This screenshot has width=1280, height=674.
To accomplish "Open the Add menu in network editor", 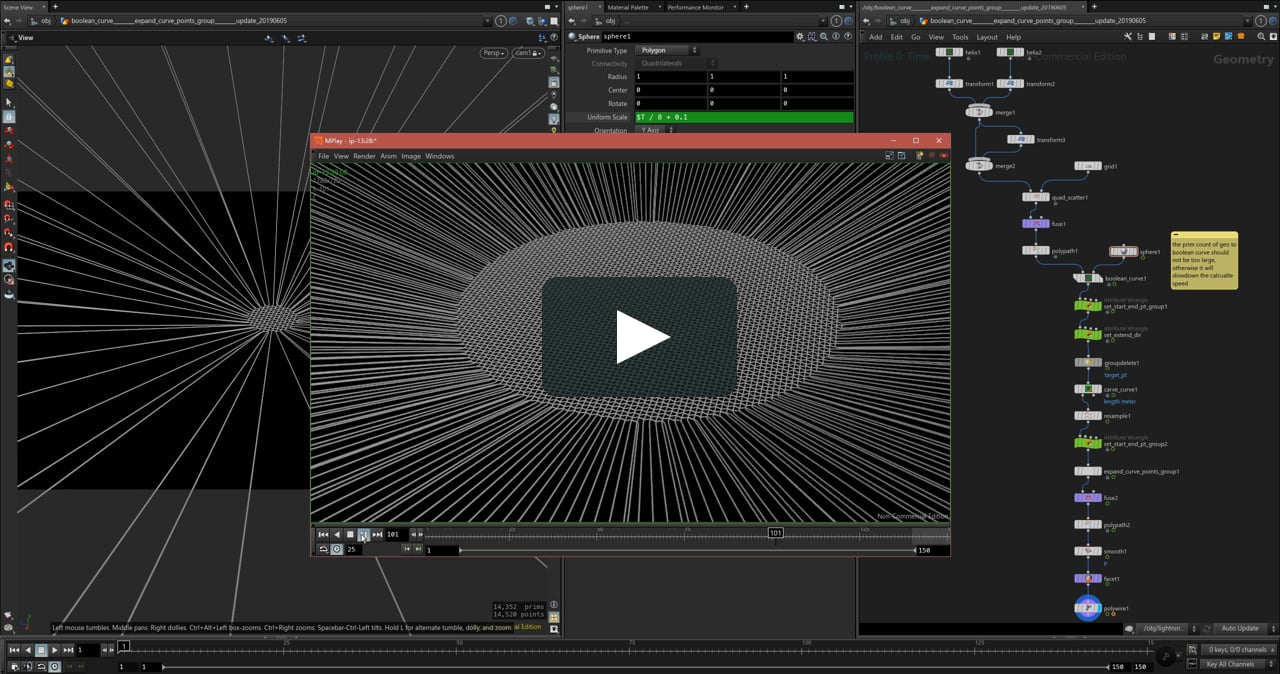I will 876,37.
